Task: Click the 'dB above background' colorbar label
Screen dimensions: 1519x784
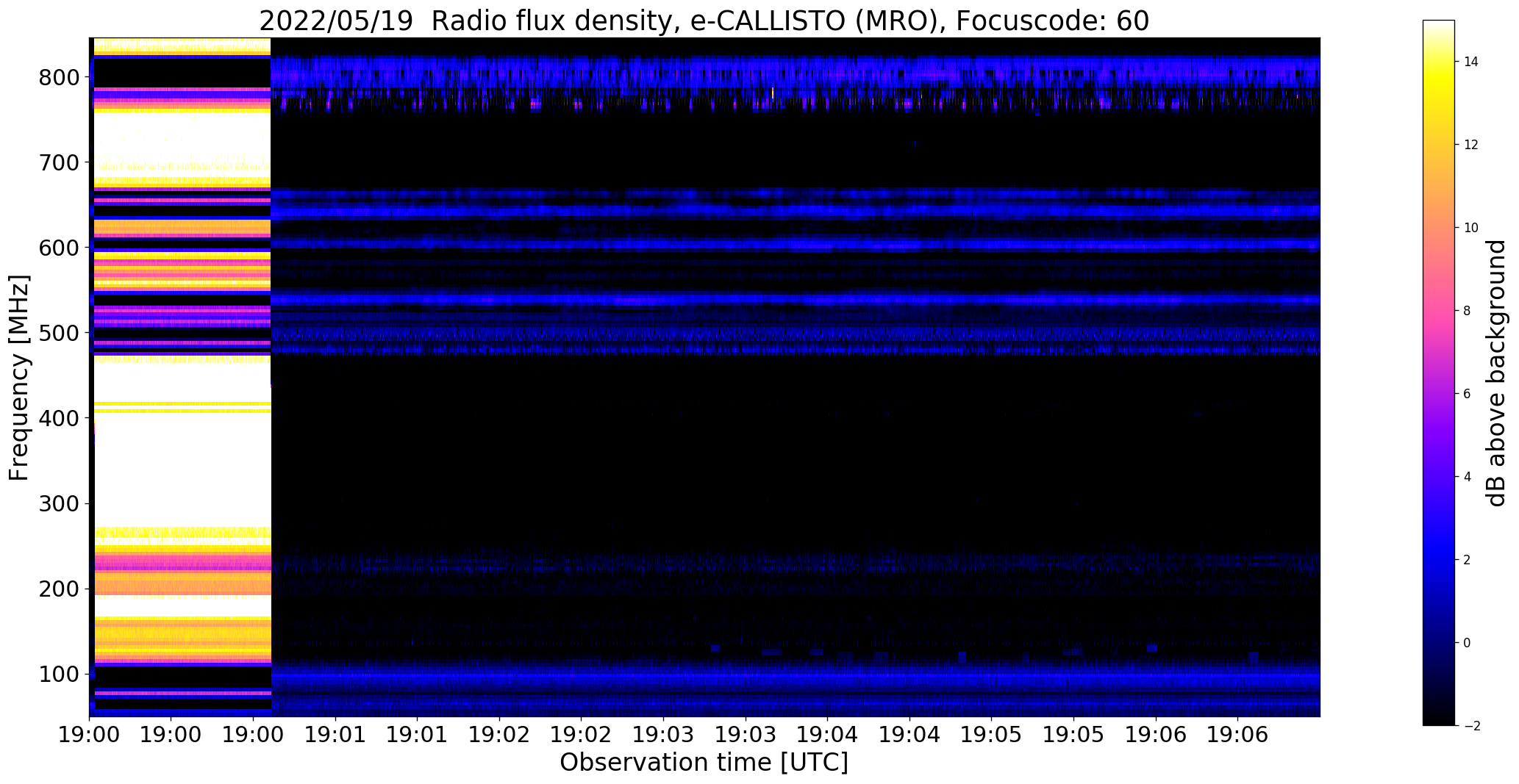Action: [1495, 373]
